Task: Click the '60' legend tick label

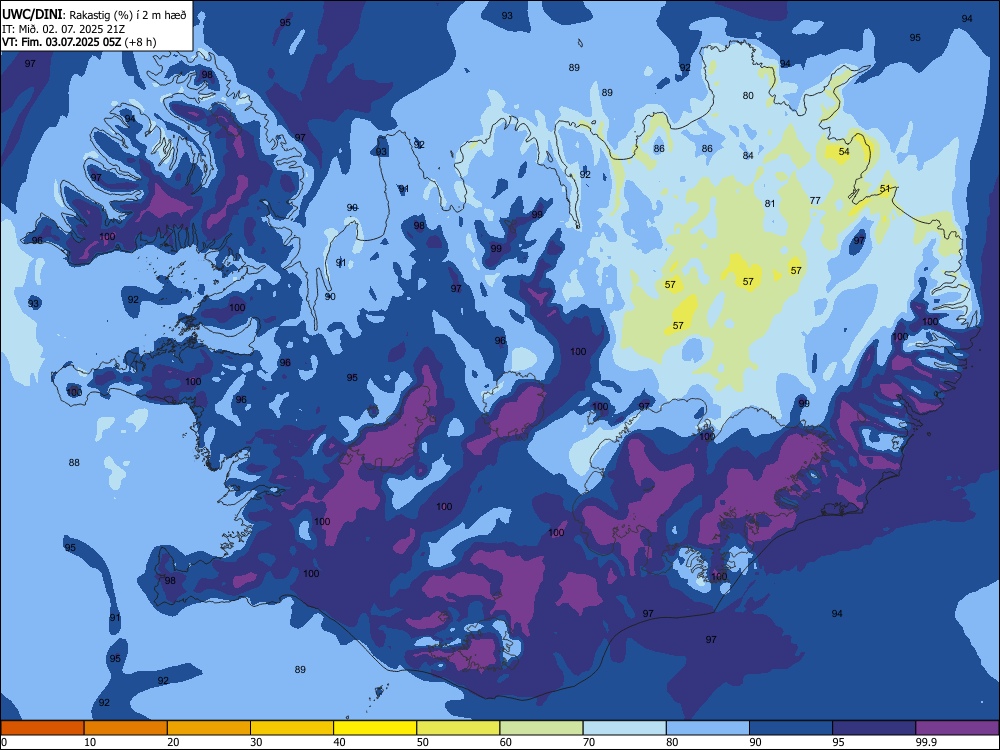Action: pyautogui.click(x=505, y=742)
